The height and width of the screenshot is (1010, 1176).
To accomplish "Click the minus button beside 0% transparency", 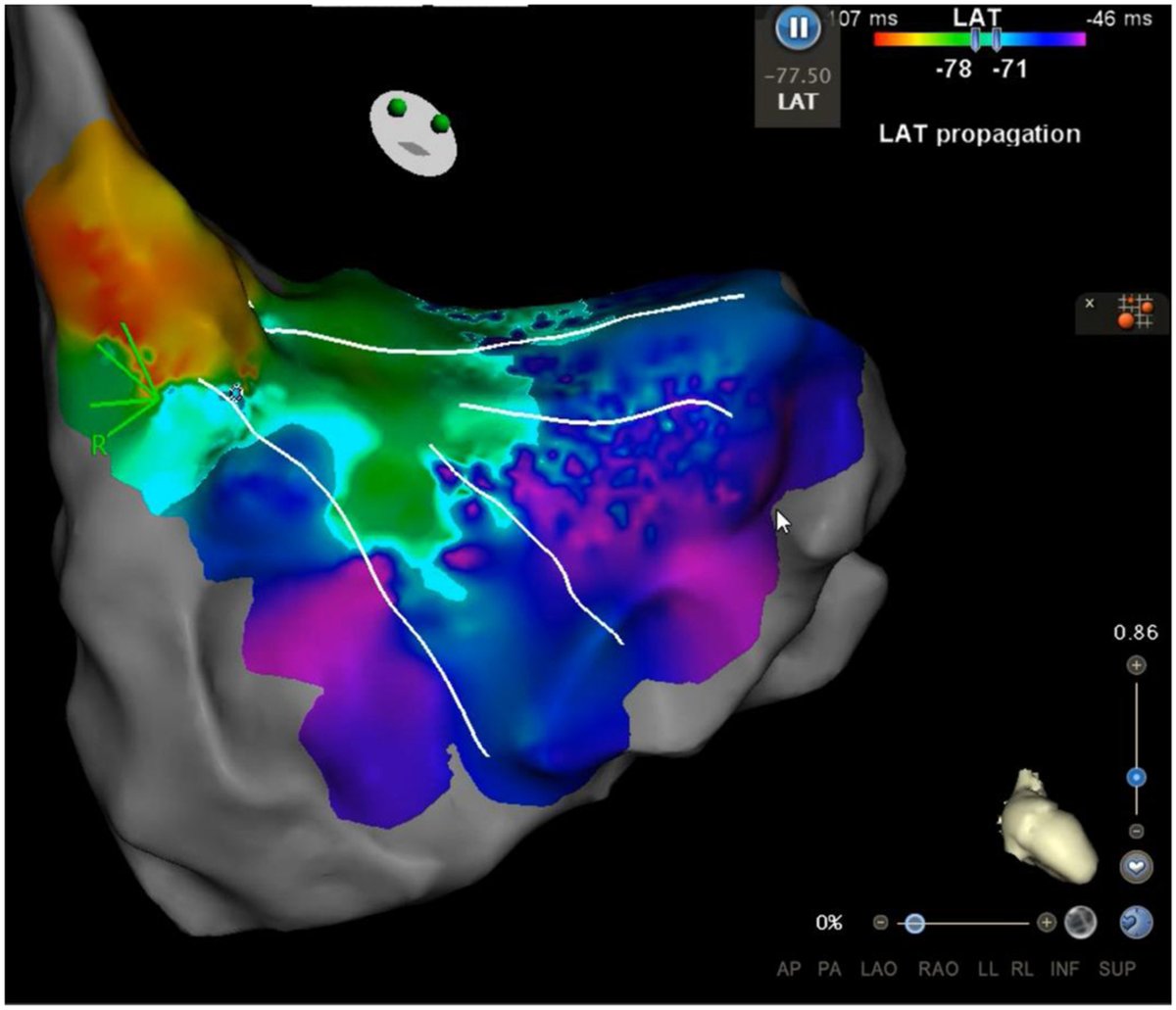I will click(x=880, y=923).
